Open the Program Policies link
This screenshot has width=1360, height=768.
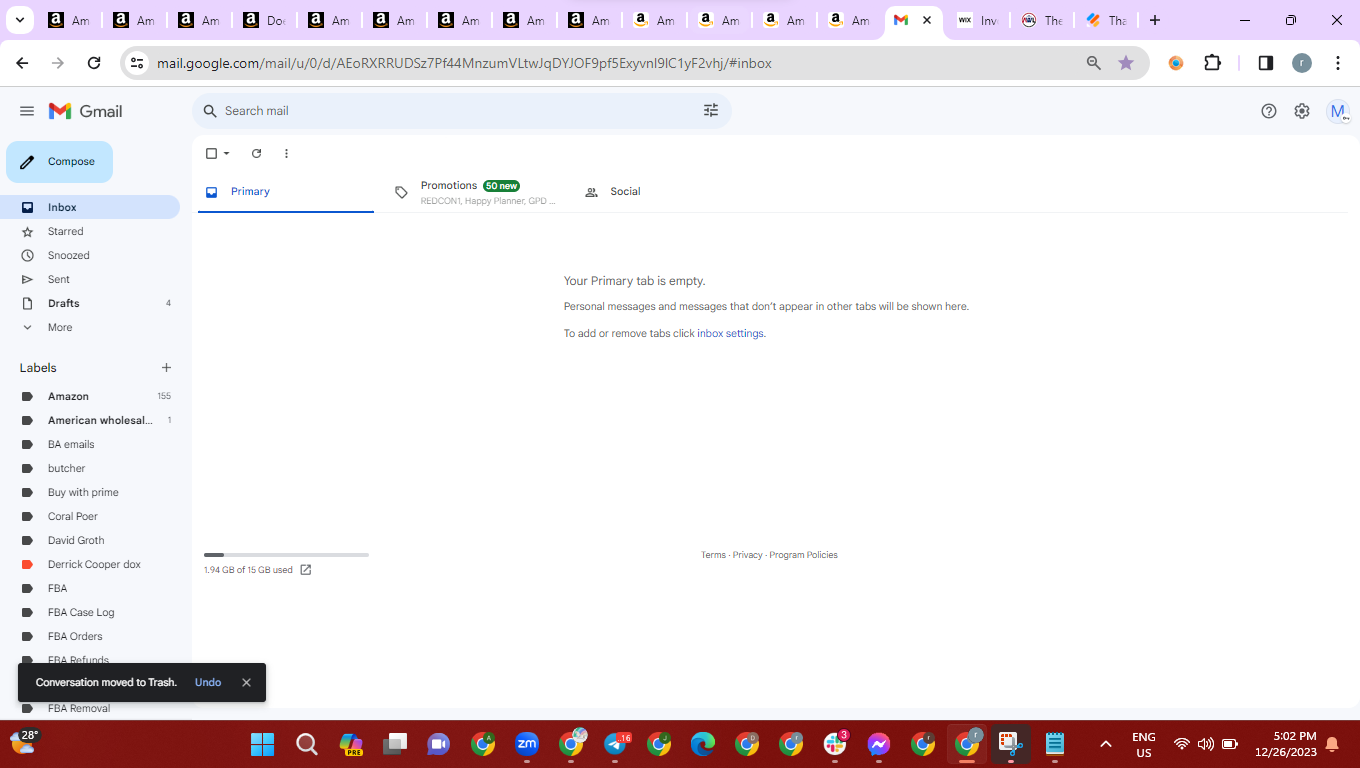point(803,555)
